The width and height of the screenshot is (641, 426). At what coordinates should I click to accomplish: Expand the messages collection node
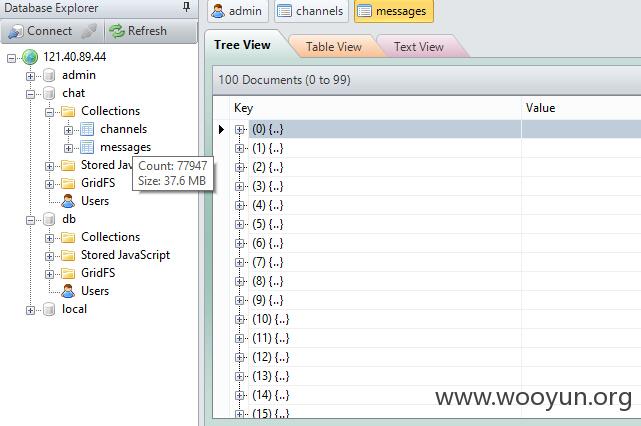pos(68,148)
